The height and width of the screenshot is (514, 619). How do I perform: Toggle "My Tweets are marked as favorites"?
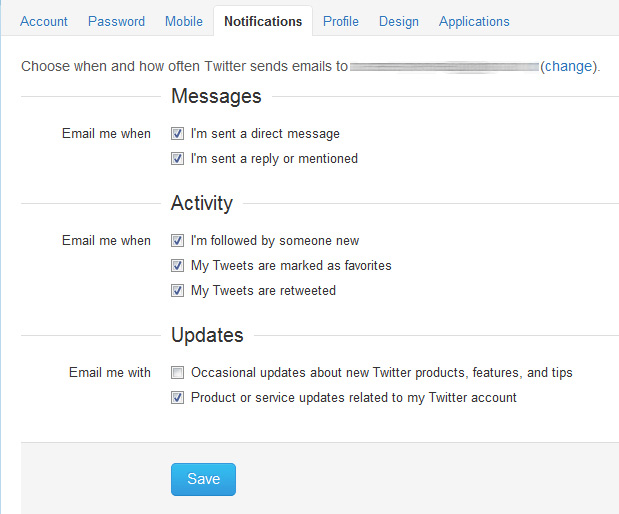point(177,265)
